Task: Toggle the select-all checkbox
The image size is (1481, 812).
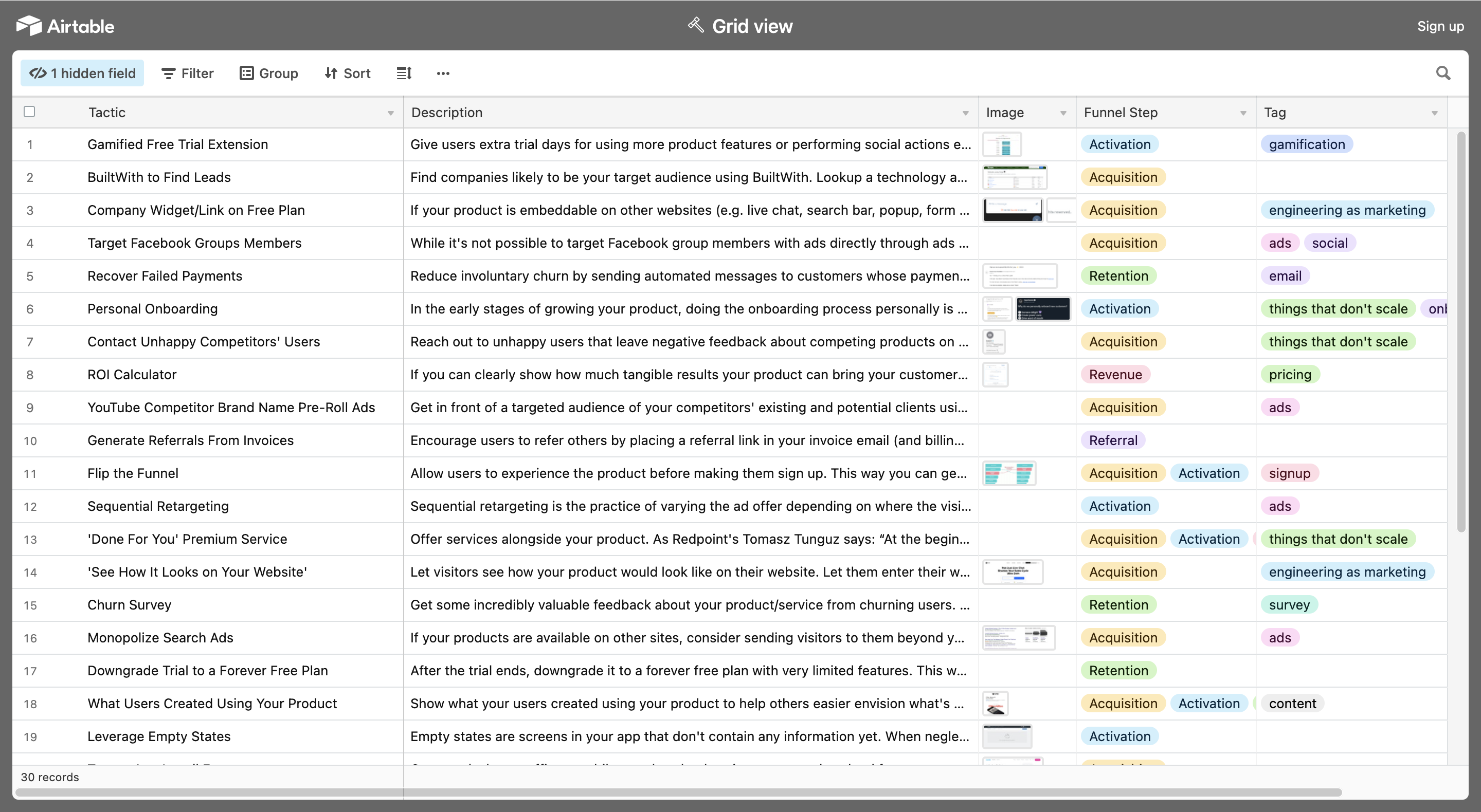Action: pos(29,111)
